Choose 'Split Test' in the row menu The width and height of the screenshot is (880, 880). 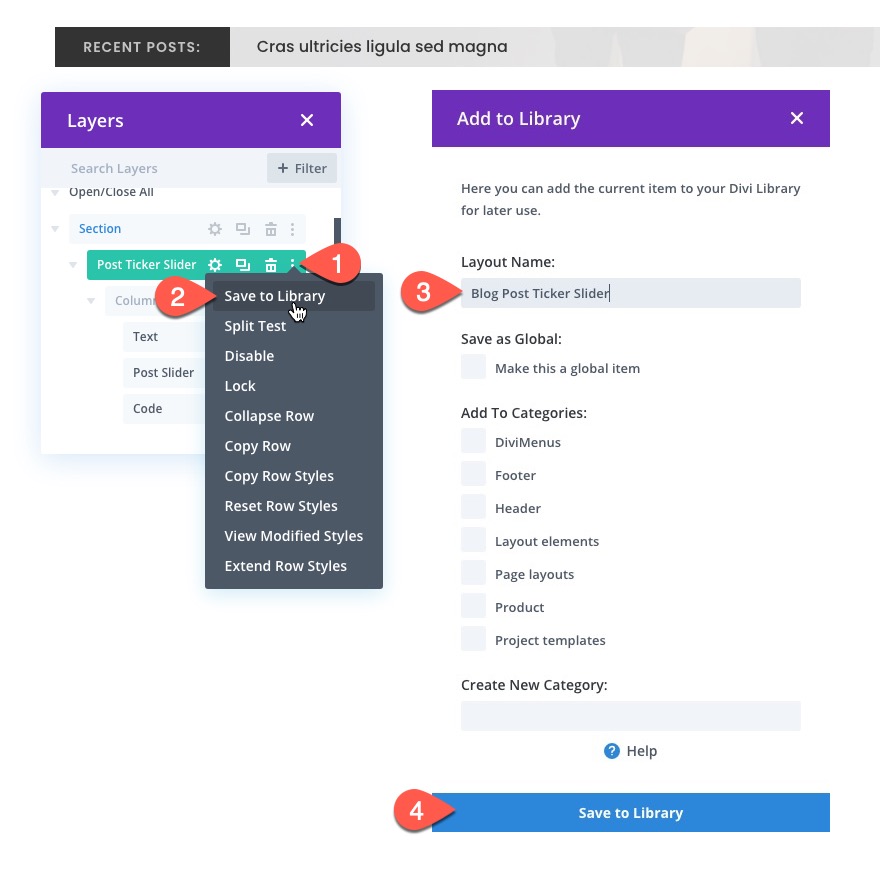(255, 325)
